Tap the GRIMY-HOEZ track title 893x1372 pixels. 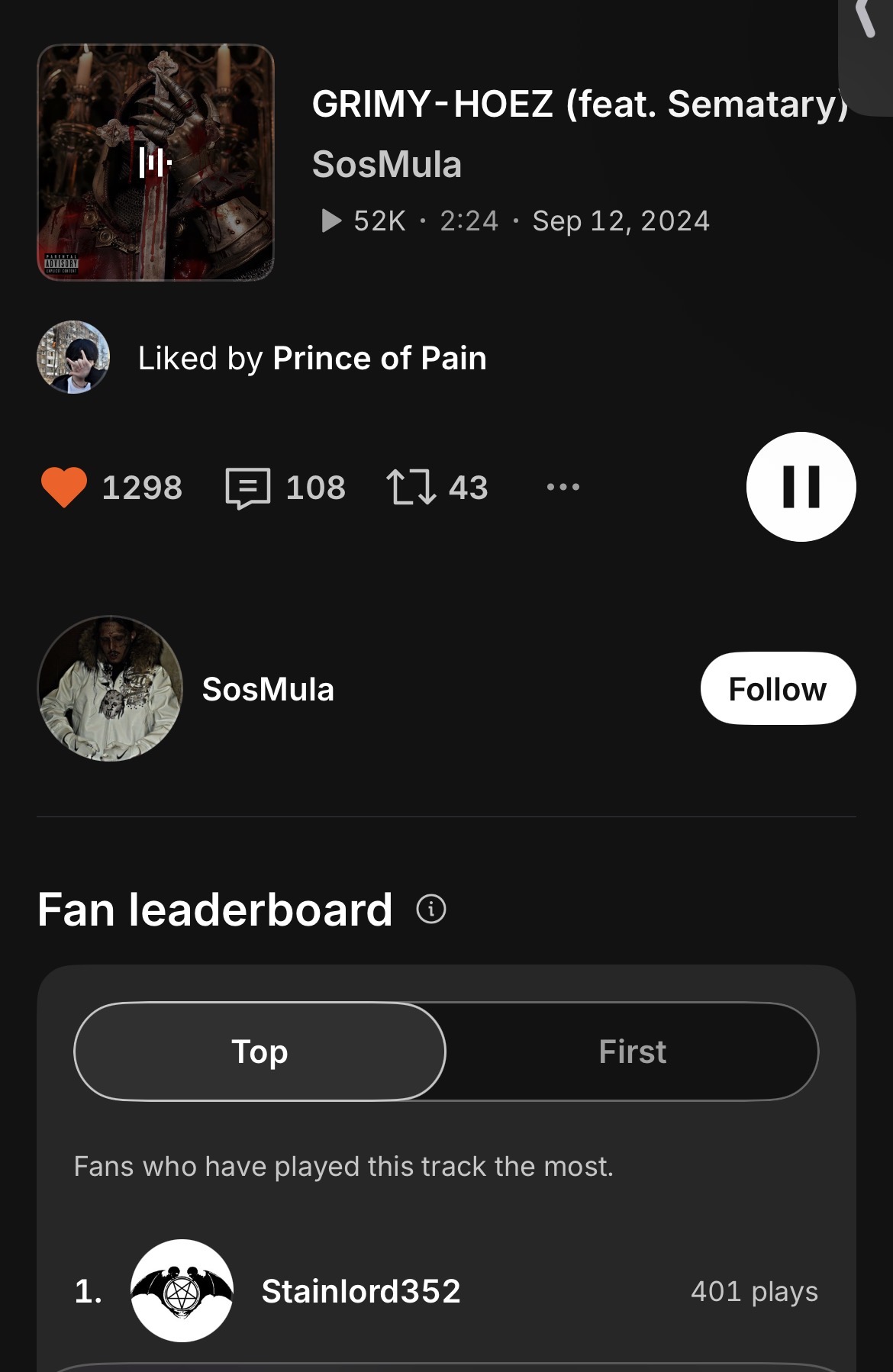point(579,104)
